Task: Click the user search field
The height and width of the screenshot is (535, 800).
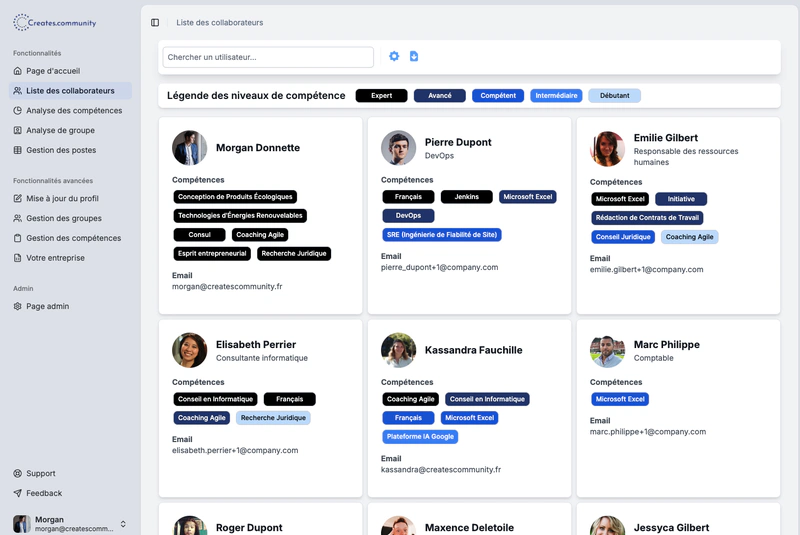Action: [268, 57]
